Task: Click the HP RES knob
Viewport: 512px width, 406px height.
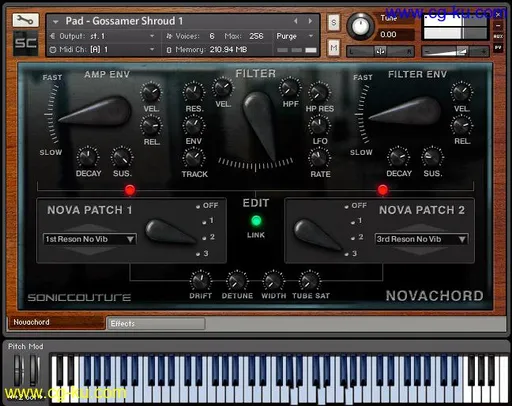Action: tap(319, 92)
